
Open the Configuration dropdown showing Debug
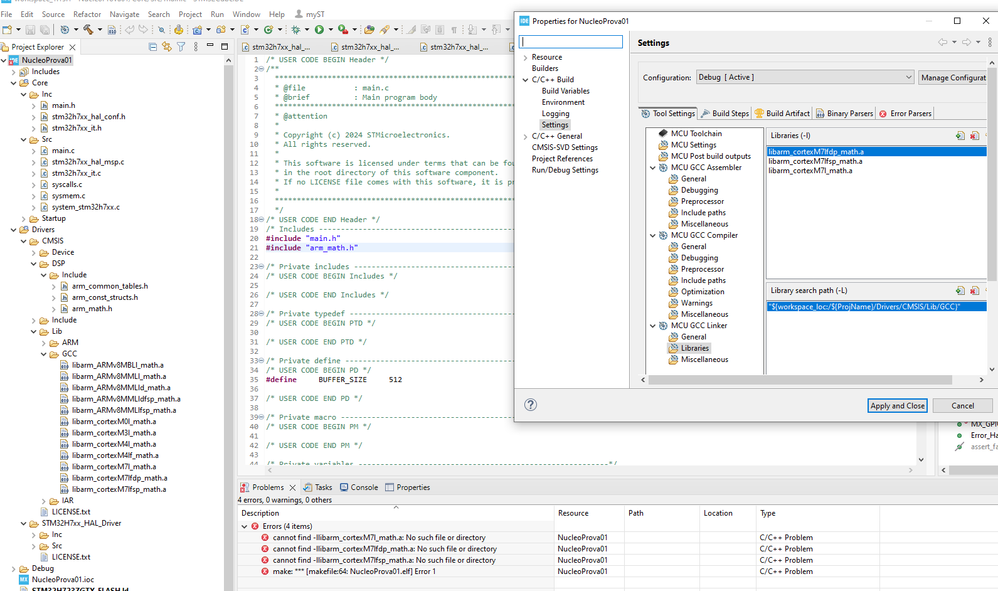[x=805, y=78]
